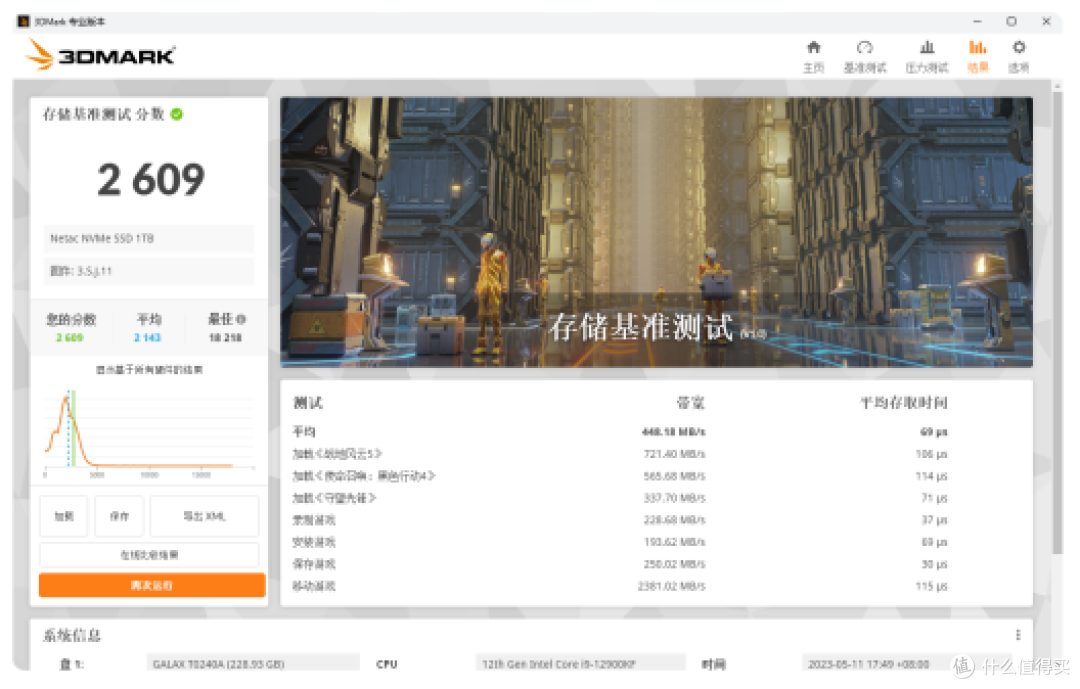Click the Test (测试) column header
The height and width of the screenshot is (689, 1080).
coord(308,403)
